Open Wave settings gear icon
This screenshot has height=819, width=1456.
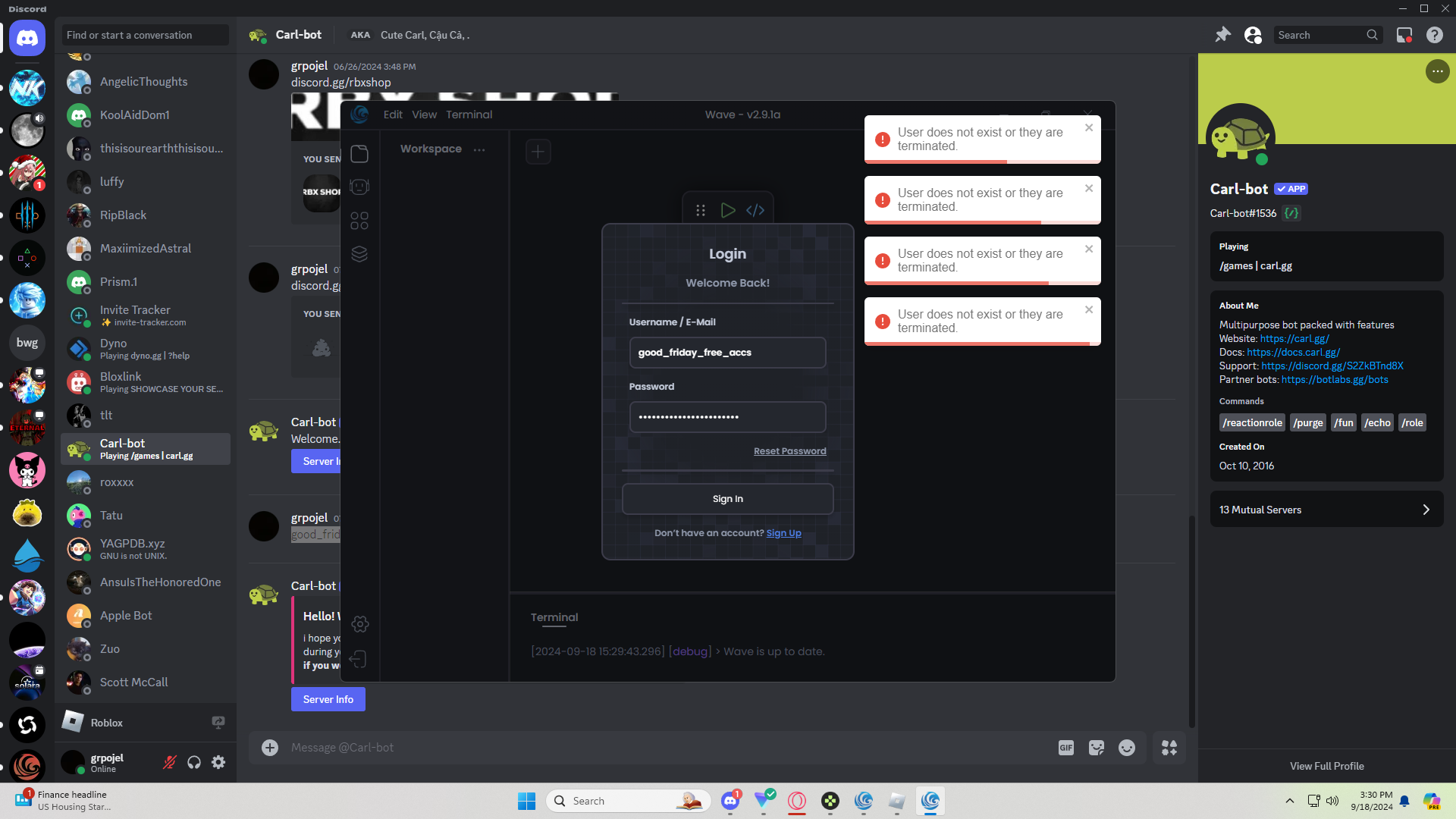(360, 624)
